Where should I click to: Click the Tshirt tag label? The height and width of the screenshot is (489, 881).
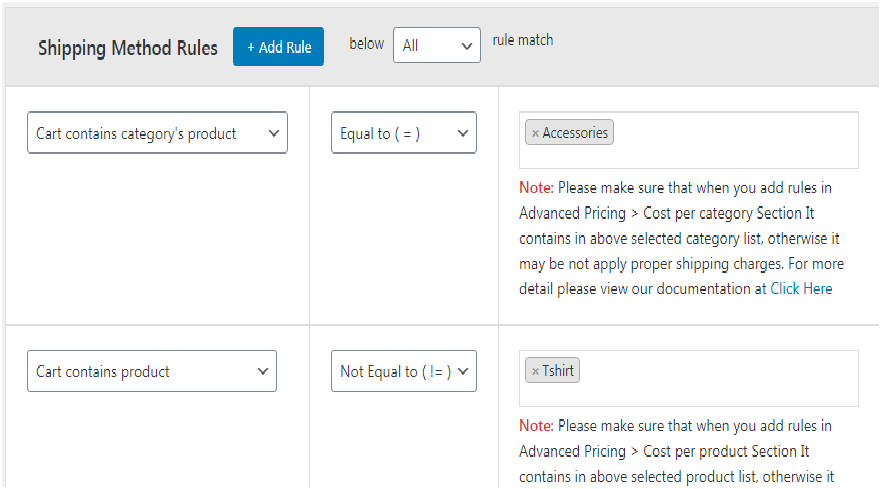click(559, 371)
